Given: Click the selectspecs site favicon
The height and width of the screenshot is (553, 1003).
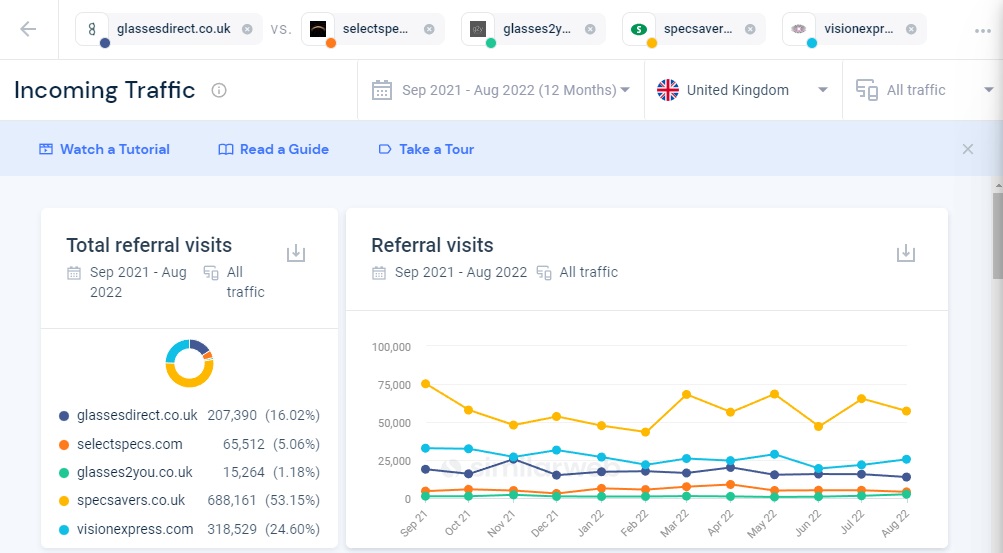Looking at the screenshot, I should (x=318, y=29).
